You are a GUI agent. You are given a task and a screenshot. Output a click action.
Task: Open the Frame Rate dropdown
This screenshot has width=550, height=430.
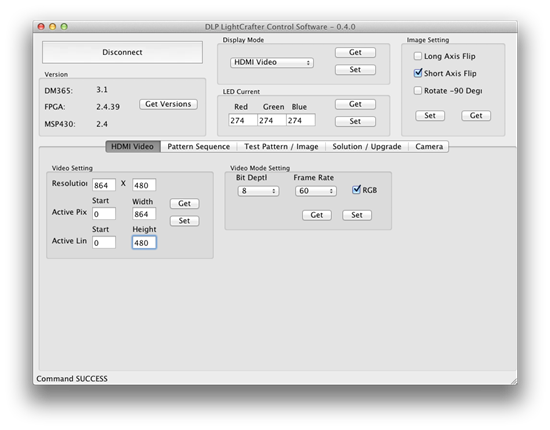(316, 191)
